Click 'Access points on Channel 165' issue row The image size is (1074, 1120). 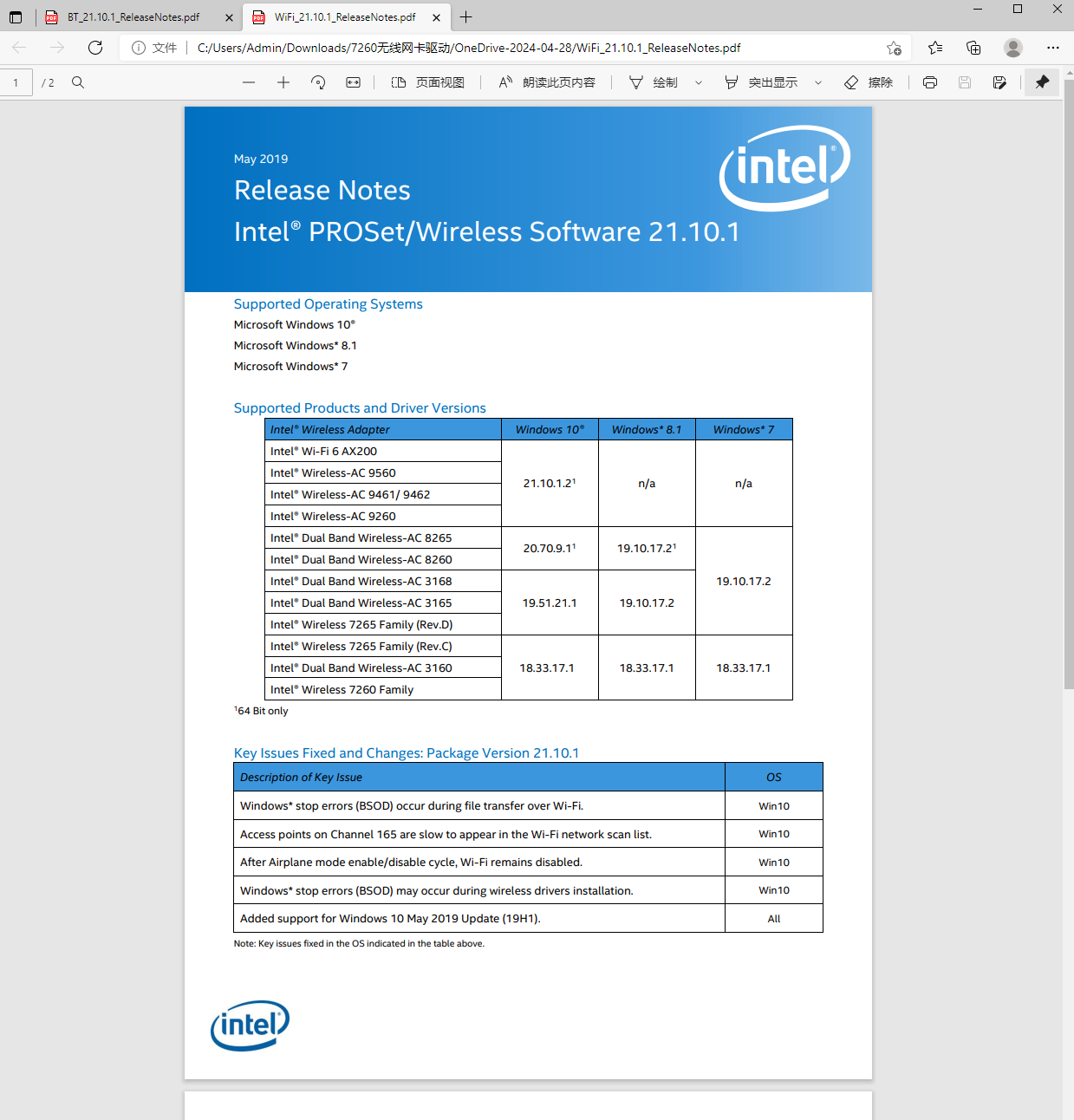528,834
